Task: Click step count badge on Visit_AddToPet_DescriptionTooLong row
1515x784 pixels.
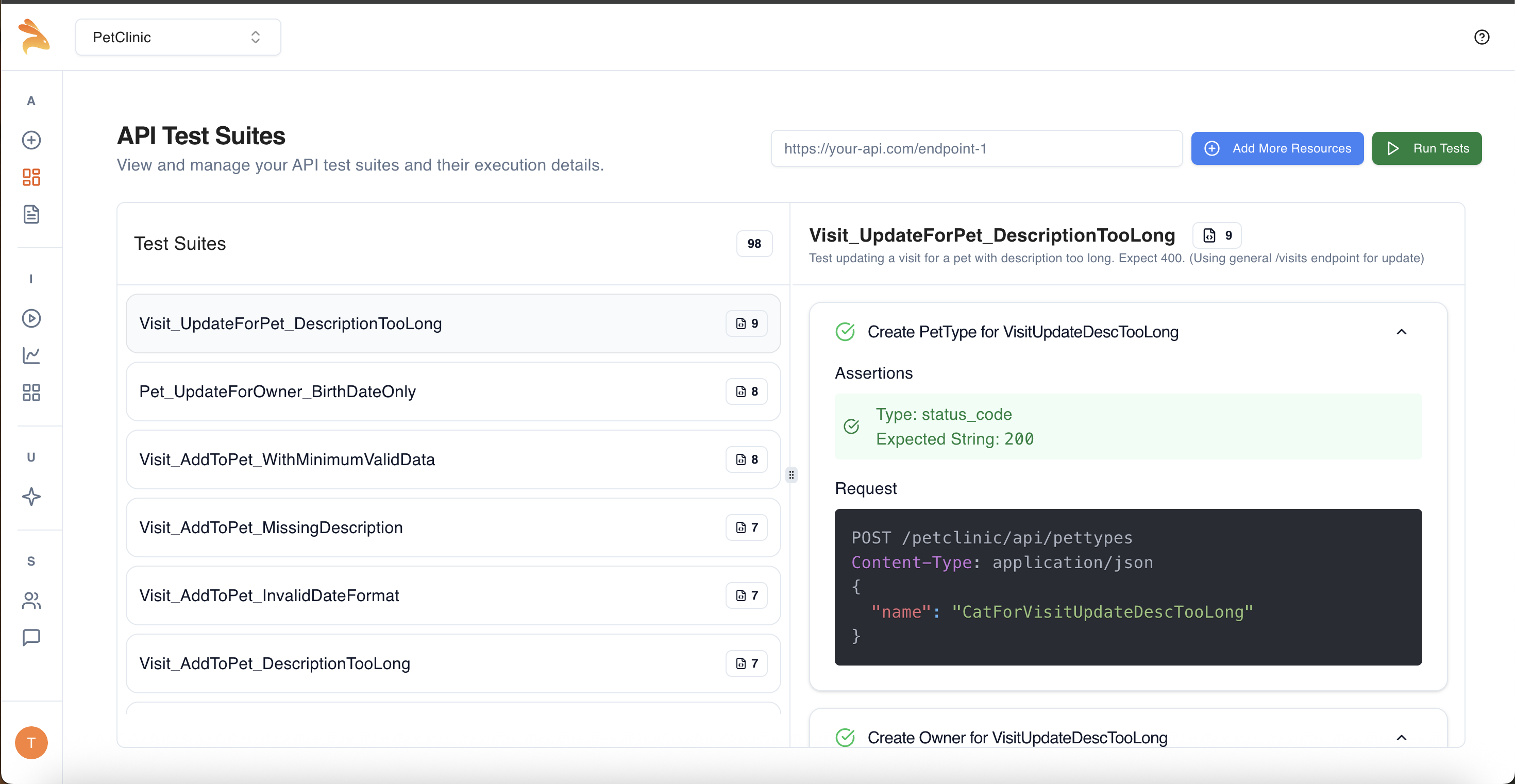Action: (x=746, y=663)
